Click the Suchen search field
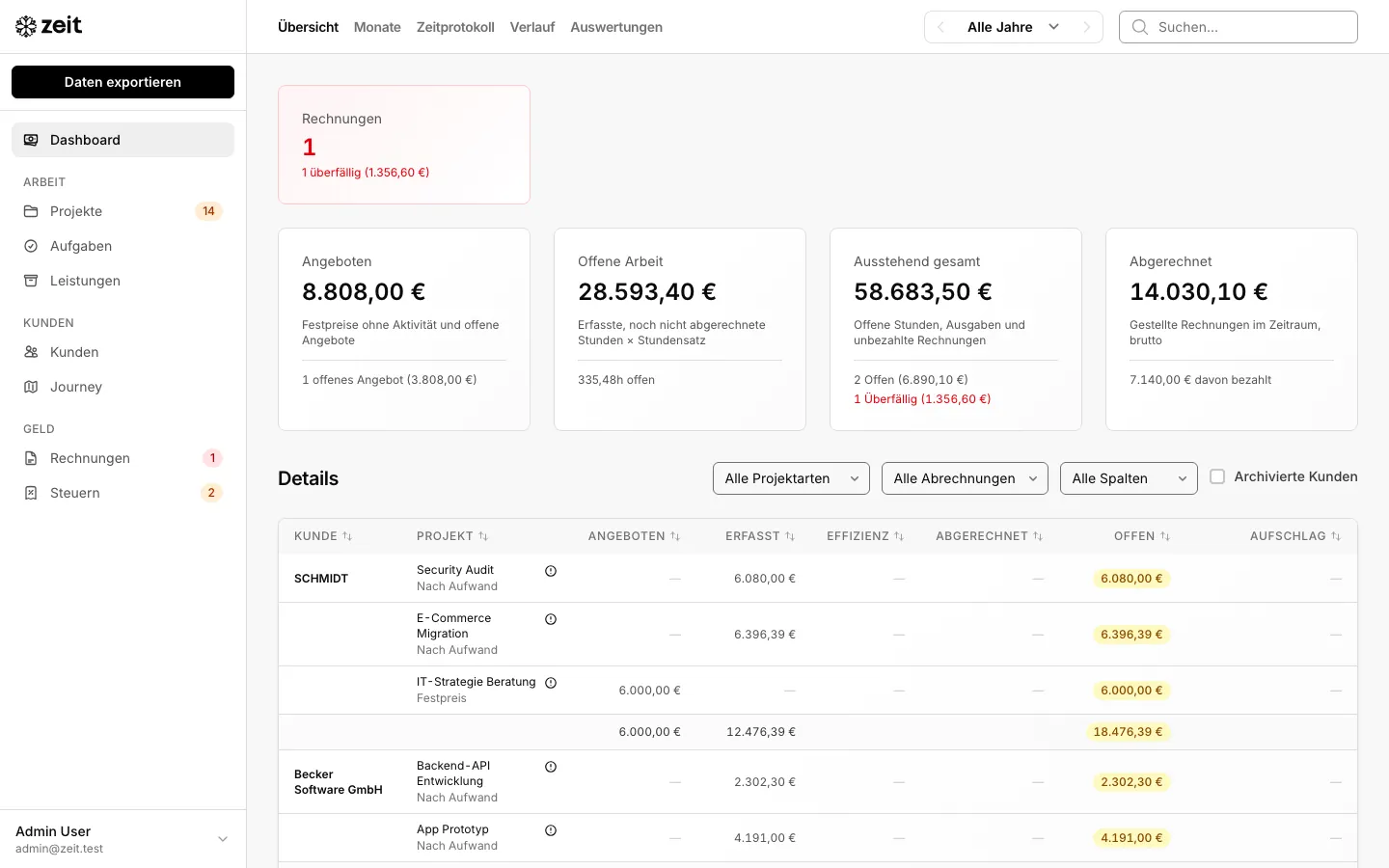The width and height of the screenshot is (1389, 868). click(x=1239, y=27)
